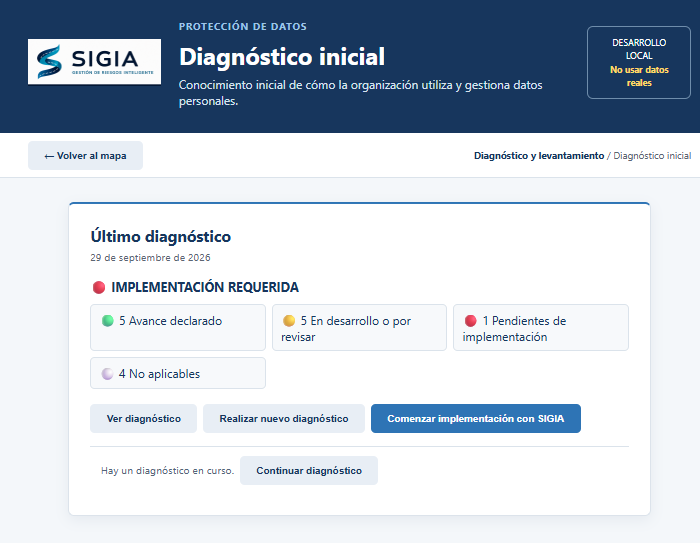Click the Último diagnóstico heading
The width and height of the screenshot is (700, 543).
[161, 236]
